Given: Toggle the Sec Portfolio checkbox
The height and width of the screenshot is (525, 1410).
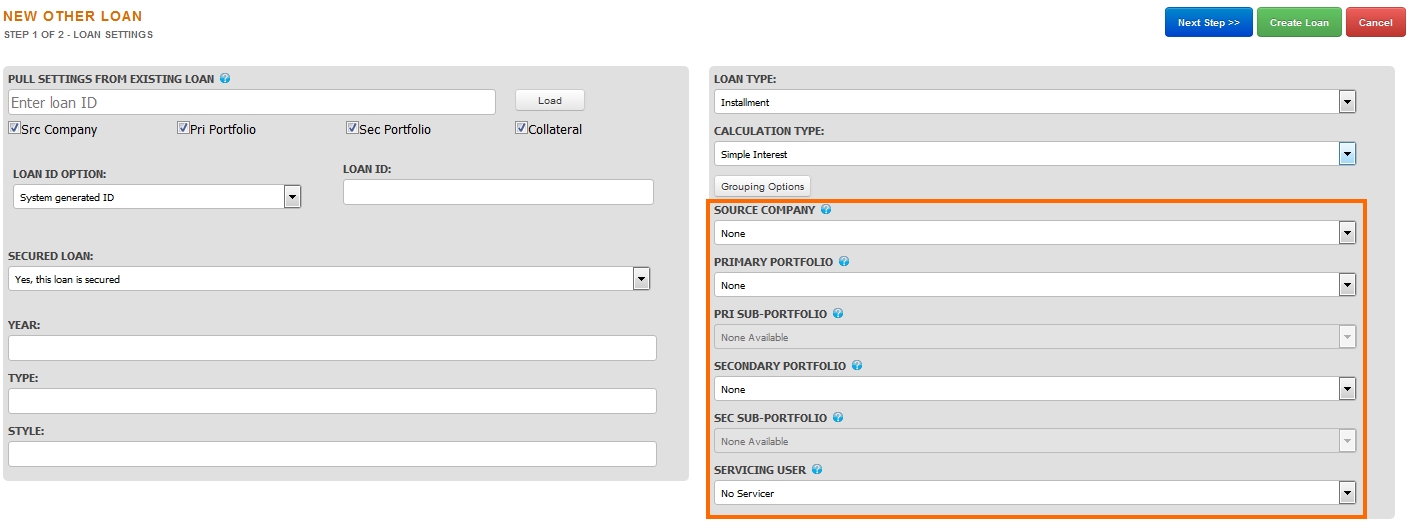Looking at the screenshot, I should (352, 128).
